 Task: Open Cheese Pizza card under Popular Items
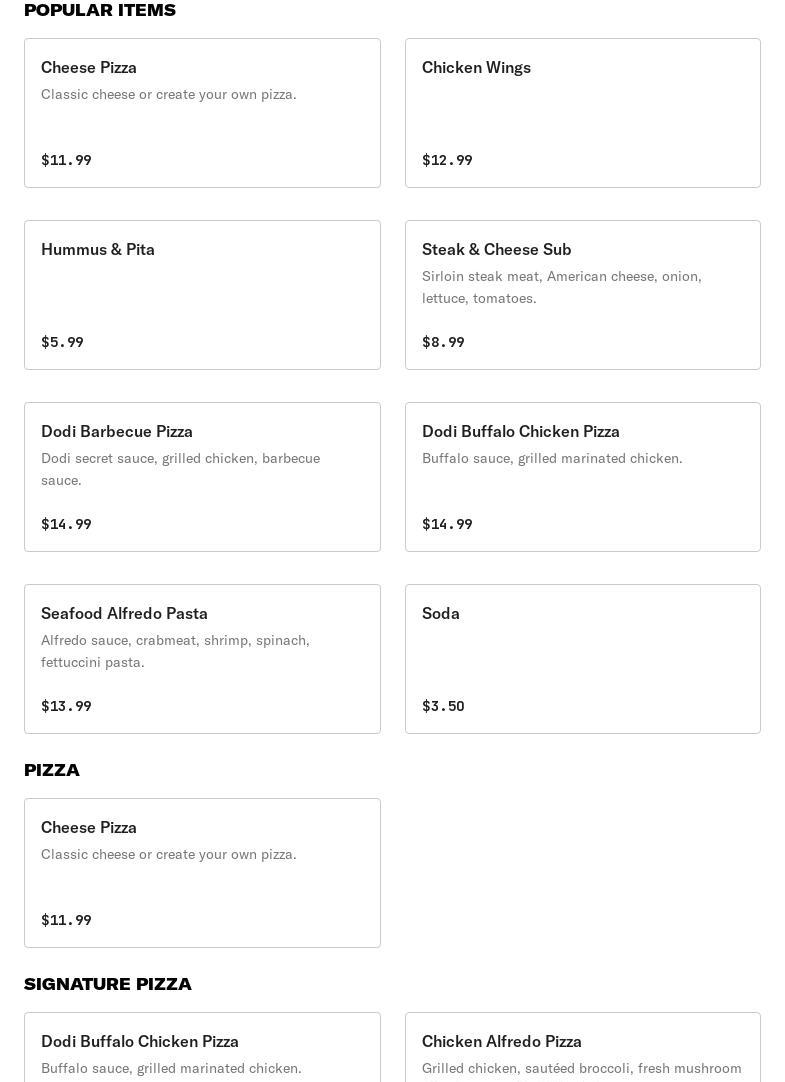click(x=202, y=113)
